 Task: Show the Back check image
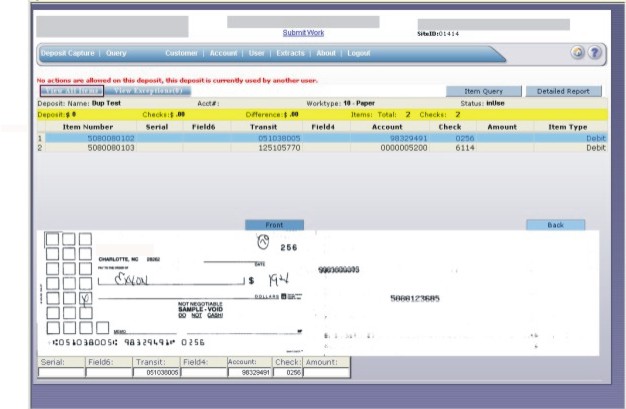(556, 225)
